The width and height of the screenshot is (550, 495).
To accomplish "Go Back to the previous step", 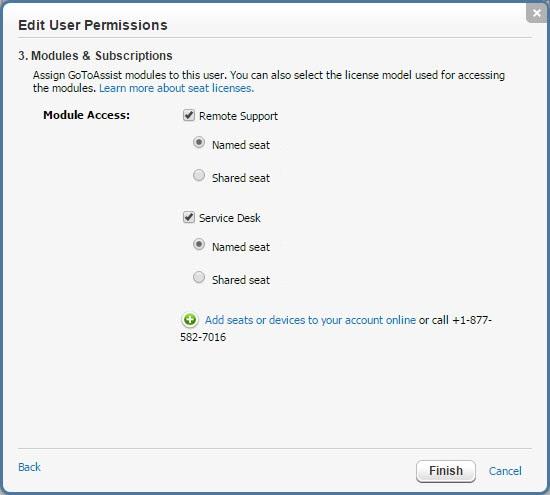I will coord(29,467).
